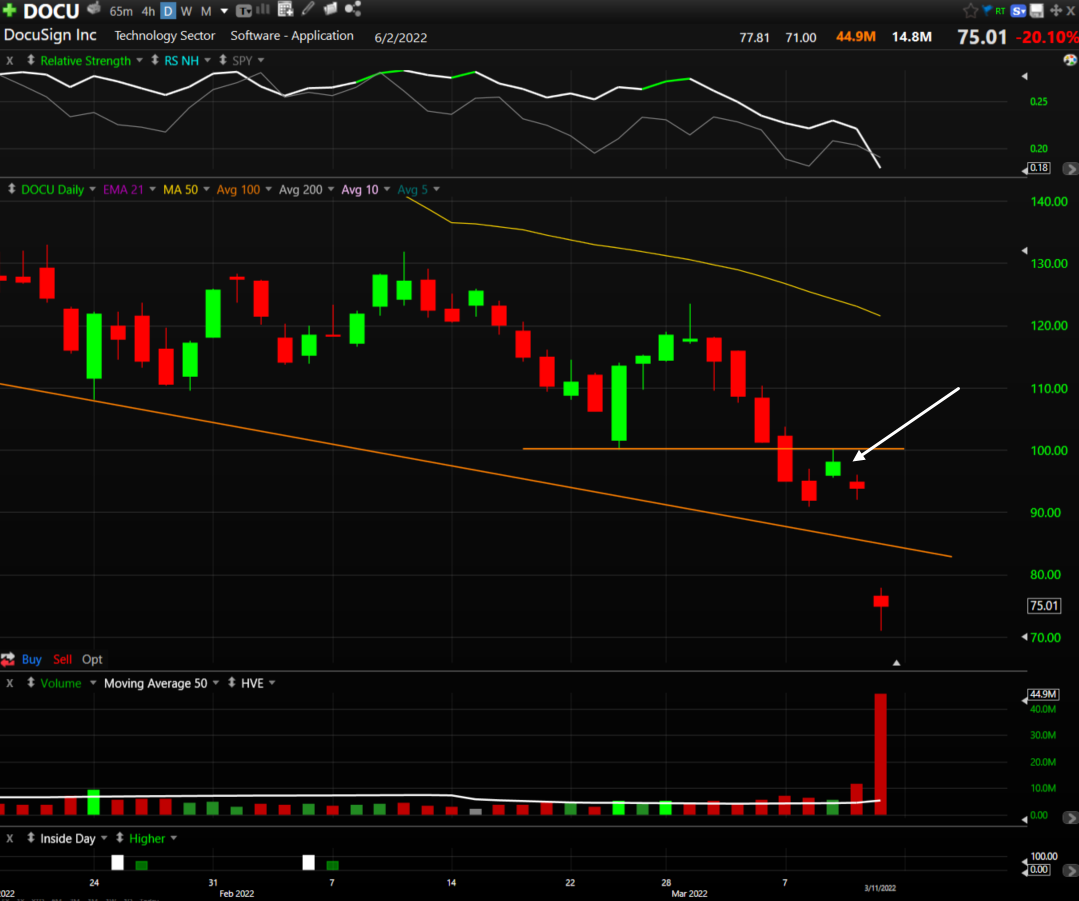
Task: Open Avg 100 dropdown
Action: coord(268,189)
